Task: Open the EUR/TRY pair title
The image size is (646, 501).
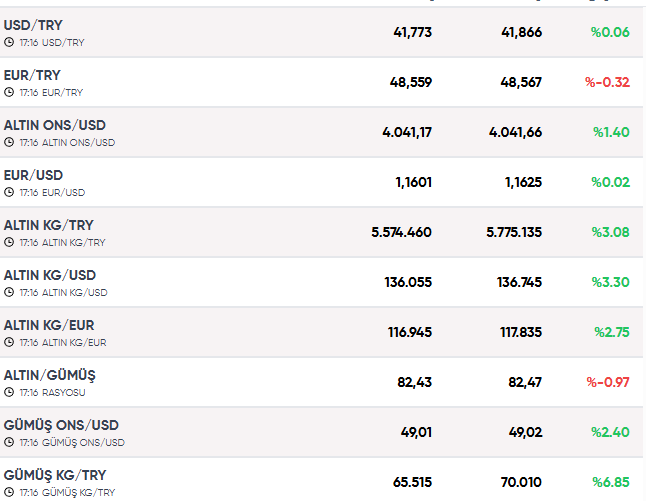Action: 32,75
